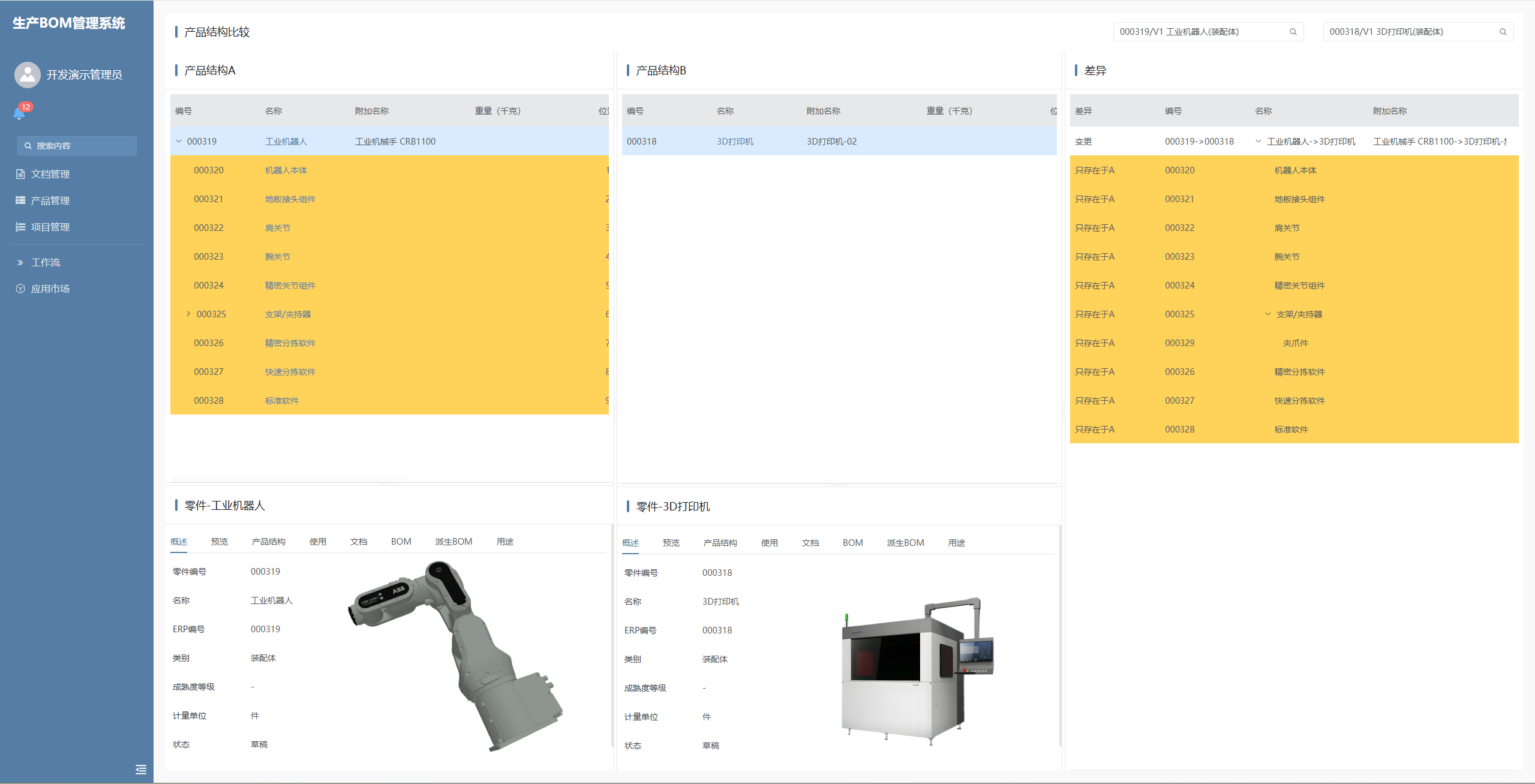Collapse 支架/夹持器 in the differences panel

(x=1267, y=314)
